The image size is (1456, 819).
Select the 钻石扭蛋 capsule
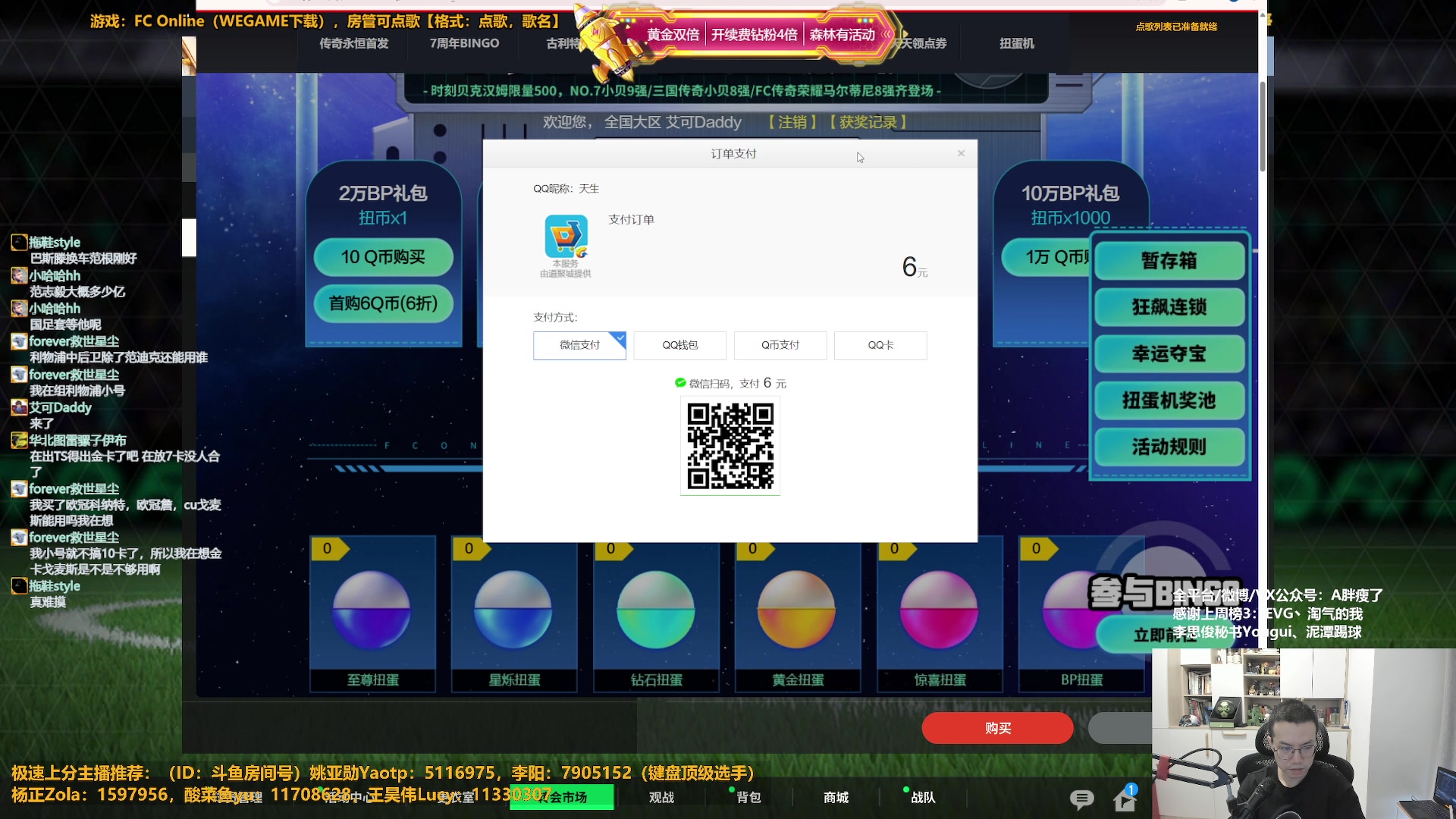tap(656, 614)
